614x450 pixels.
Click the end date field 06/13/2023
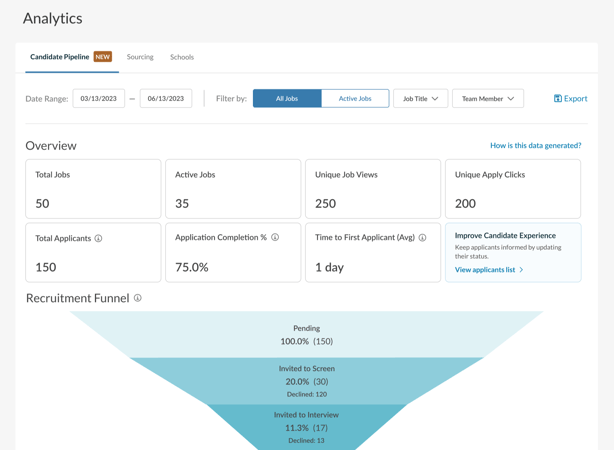tap(166, 99)
